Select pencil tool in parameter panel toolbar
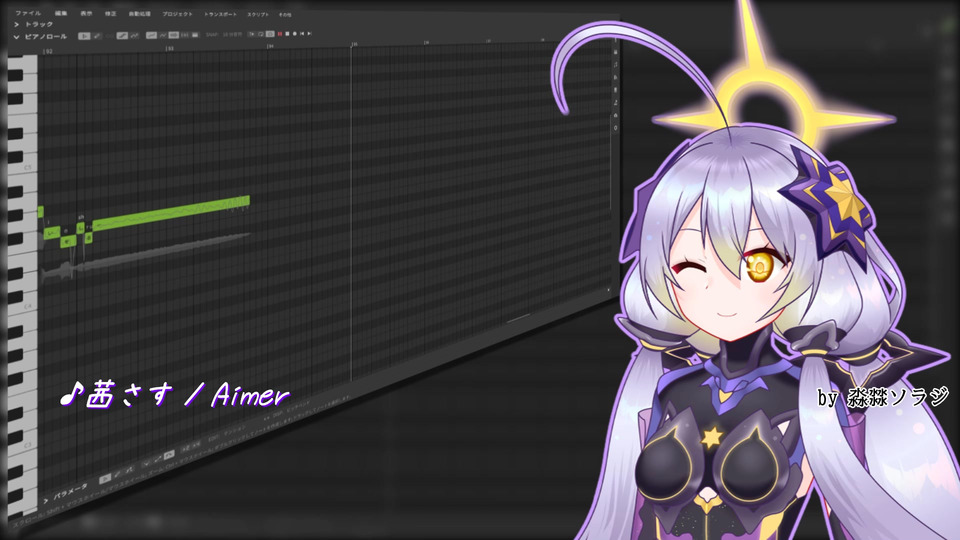The height and width of the screenshot is (540, 960). (x=117, y=474)
